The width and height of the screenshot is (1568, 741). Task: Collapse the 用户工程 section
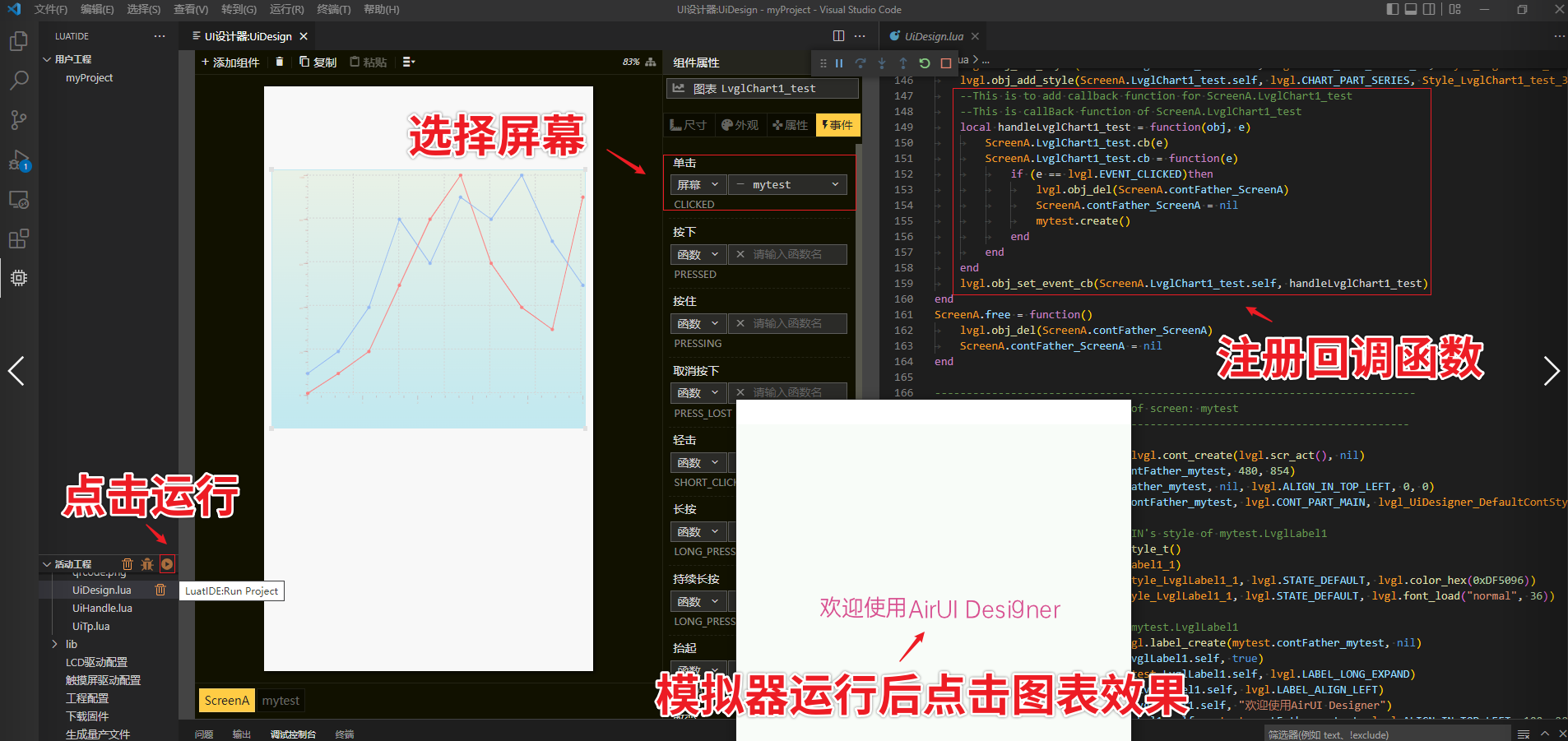click(47, 59)
